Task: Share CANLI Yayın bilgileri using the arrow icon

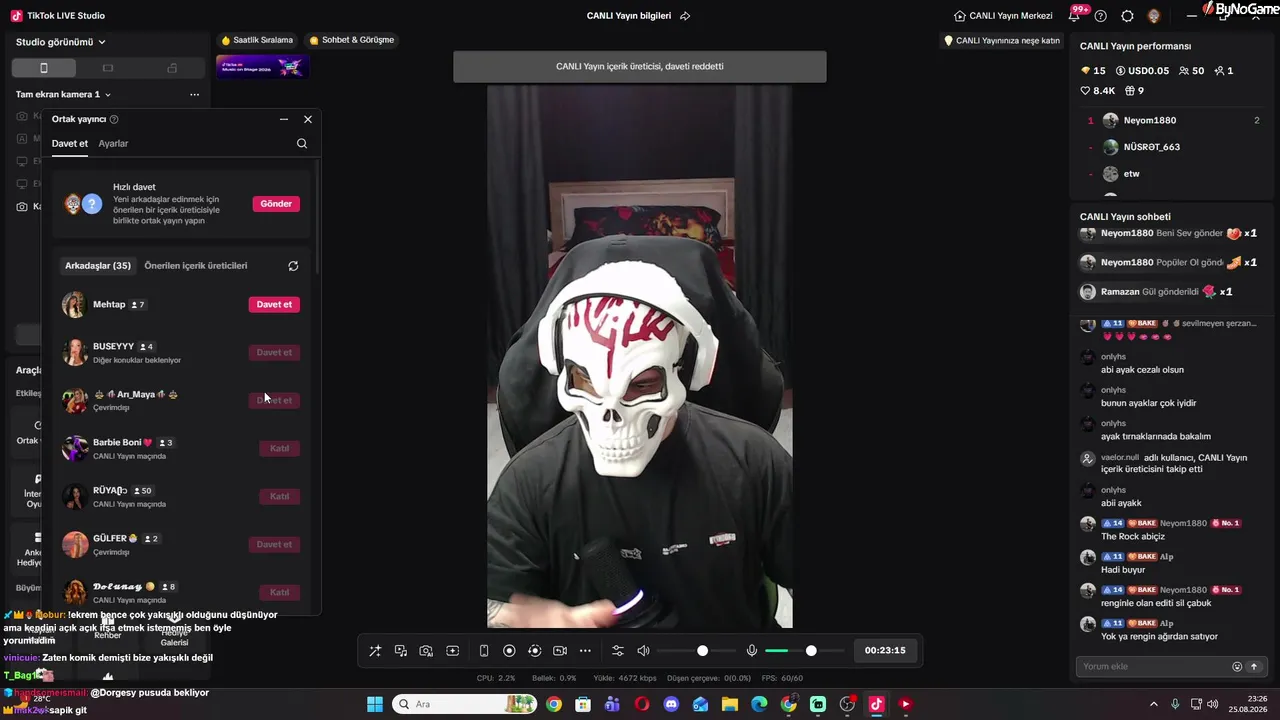Action: (685, 16)
